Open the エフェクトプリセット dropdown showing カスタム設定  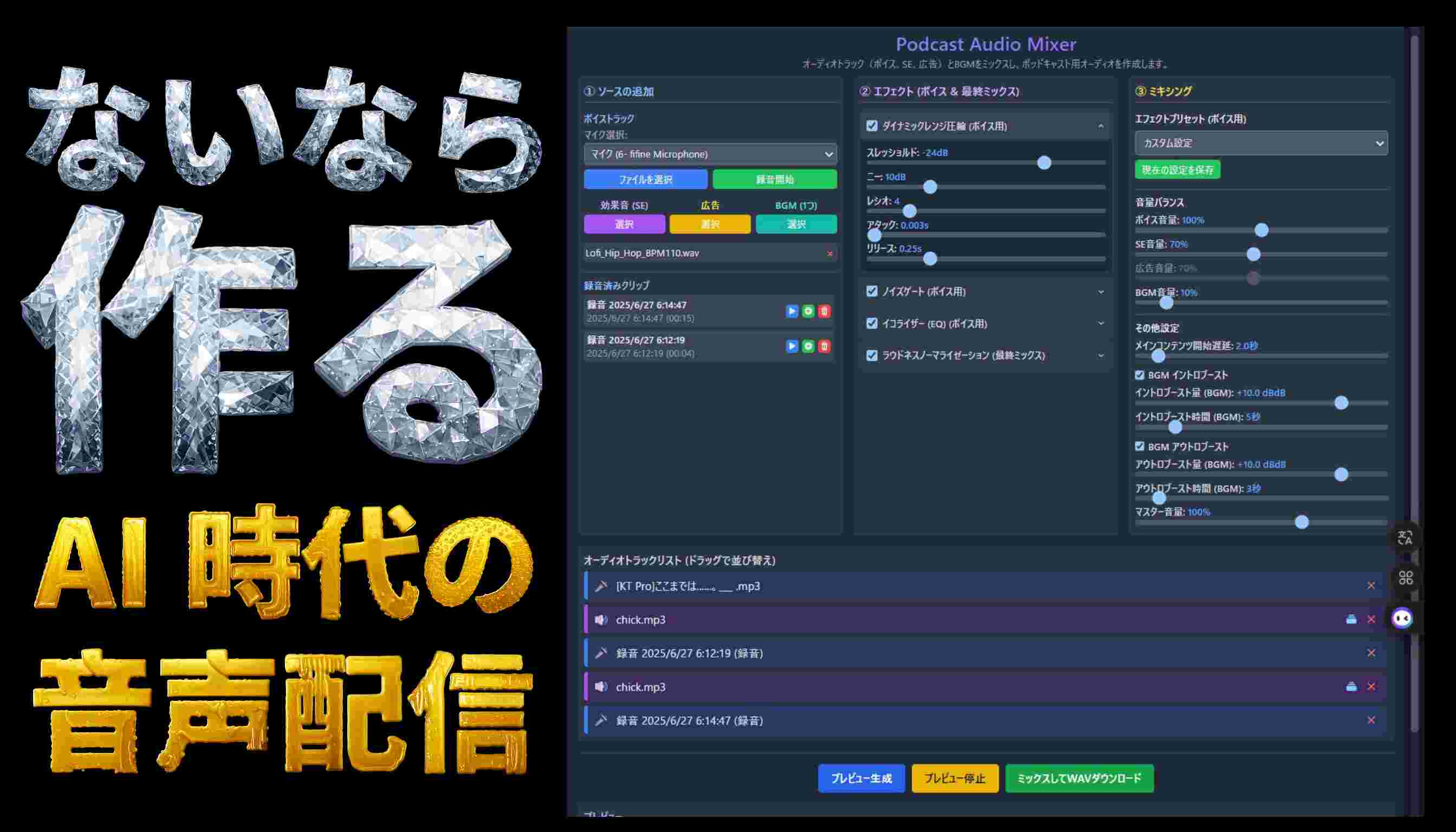pyautogui.click(x=1260, y=143)
